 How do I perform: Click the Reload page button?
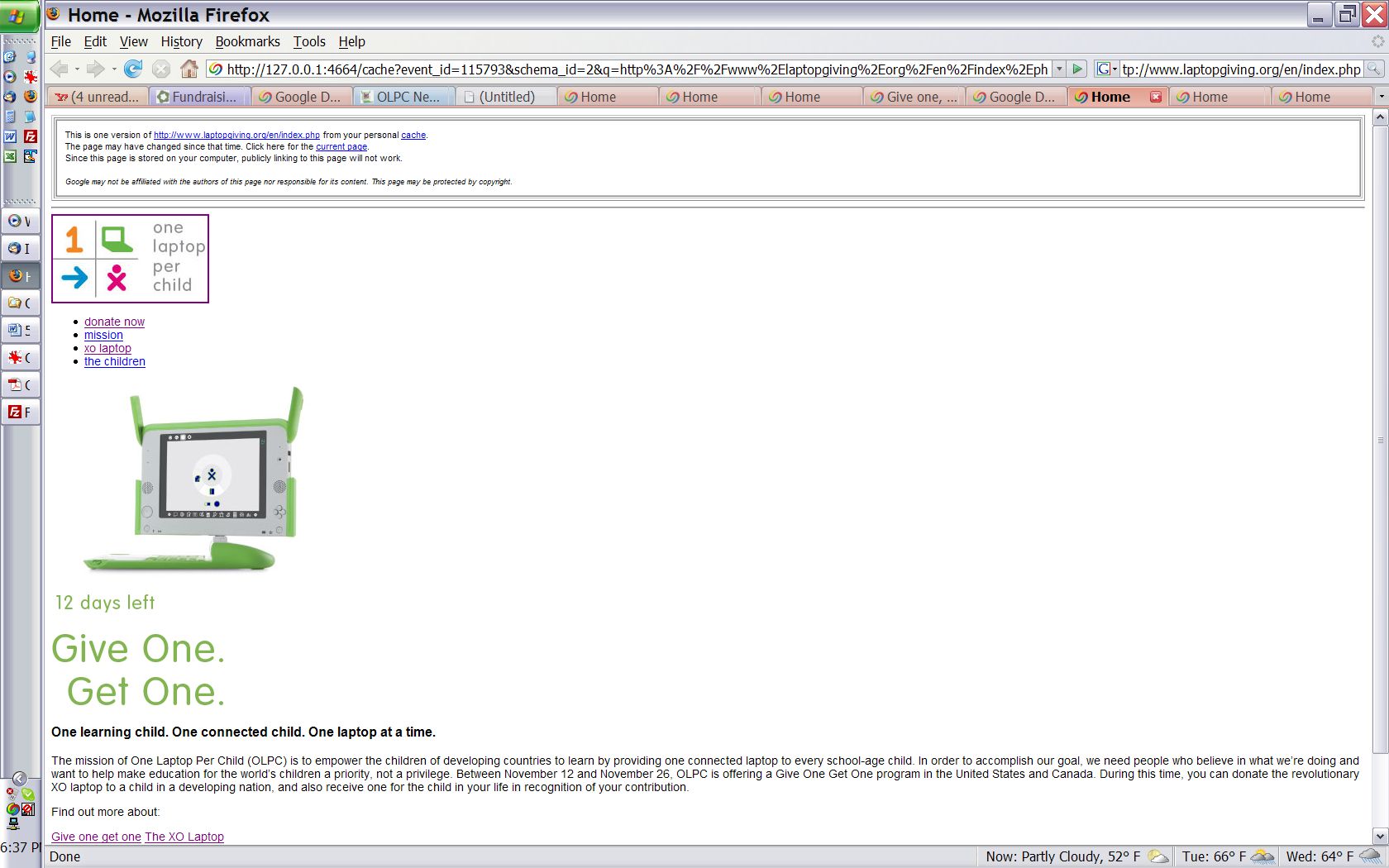pos(132,69)
